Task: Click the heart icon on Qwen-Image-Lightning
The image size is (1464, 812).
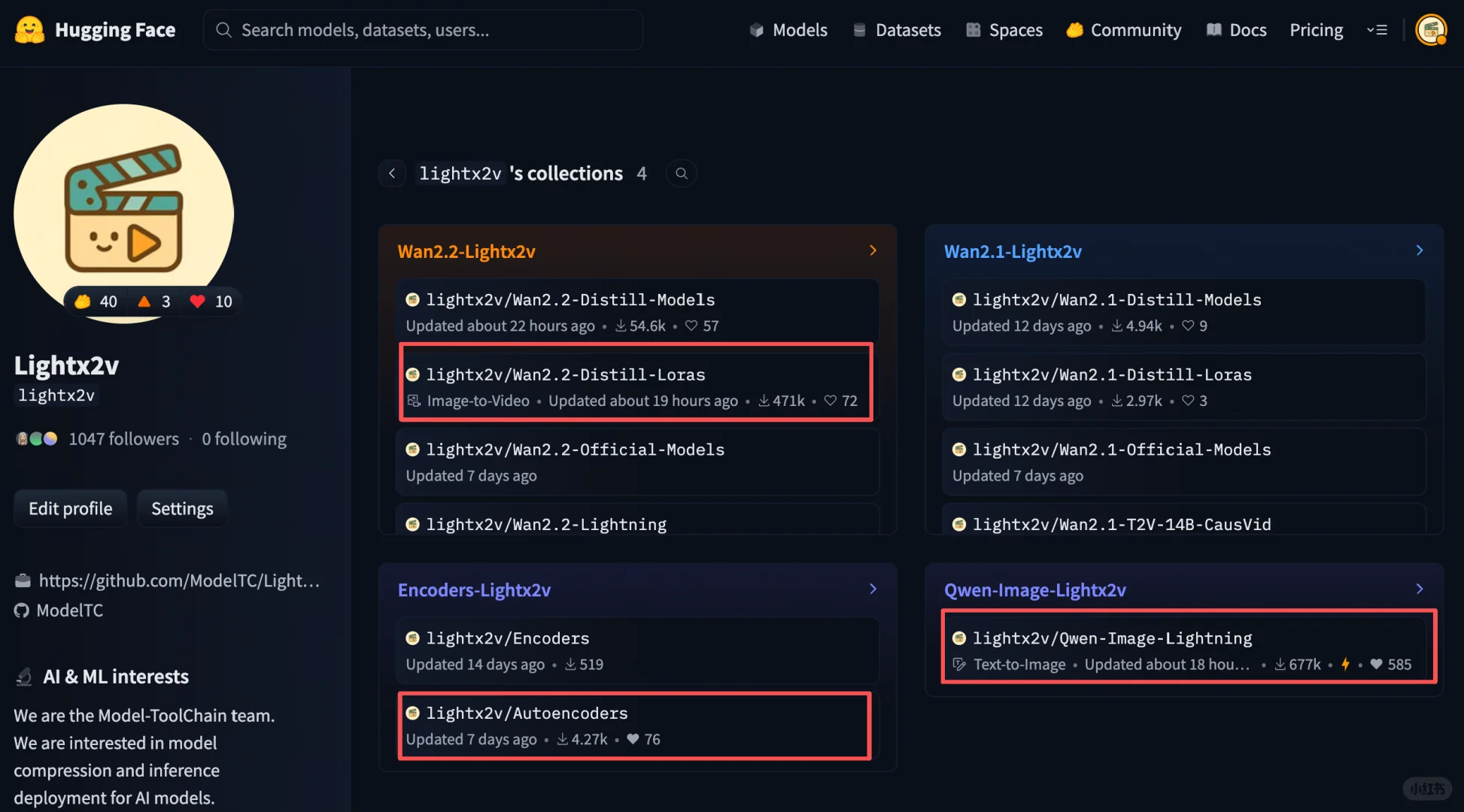Action: pos(1376,664)
